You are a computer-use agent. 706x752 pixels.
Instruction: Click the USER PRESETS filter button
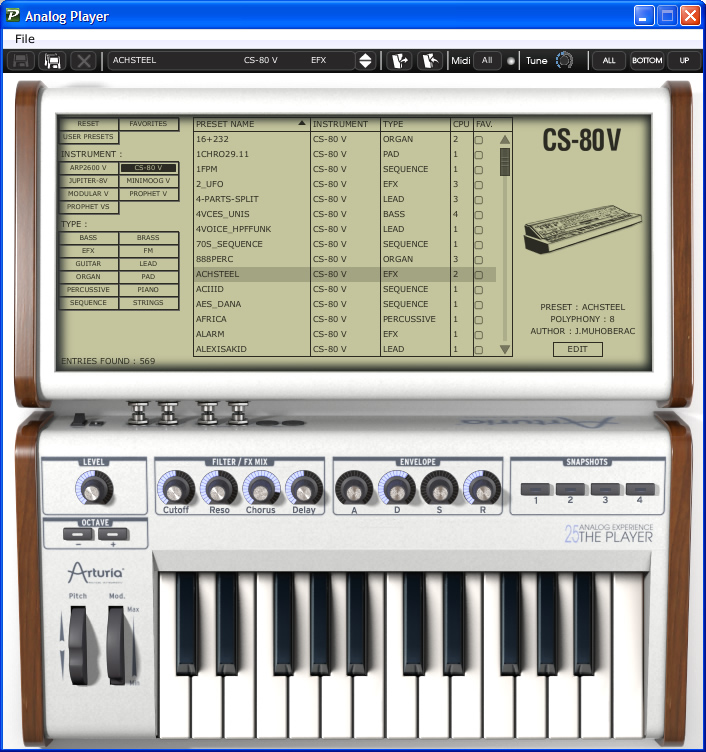pos(88,137)
